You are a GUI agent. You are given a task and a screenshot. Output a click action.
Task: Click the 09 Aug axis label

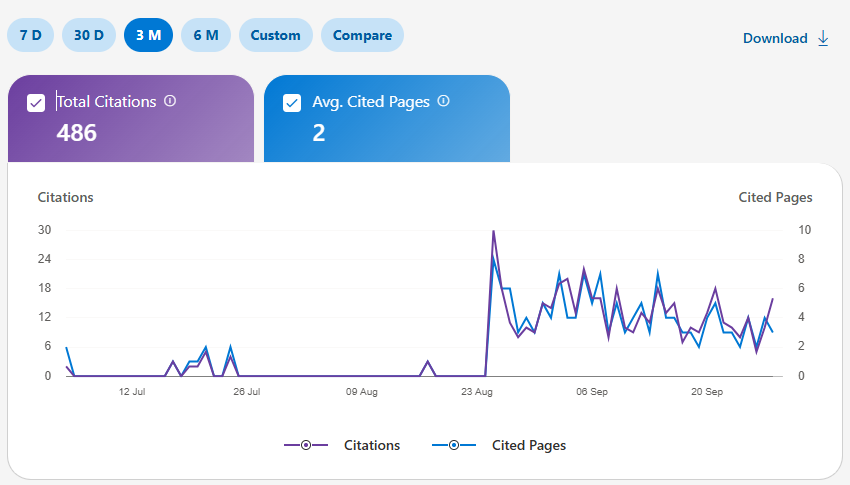point(362,392)
